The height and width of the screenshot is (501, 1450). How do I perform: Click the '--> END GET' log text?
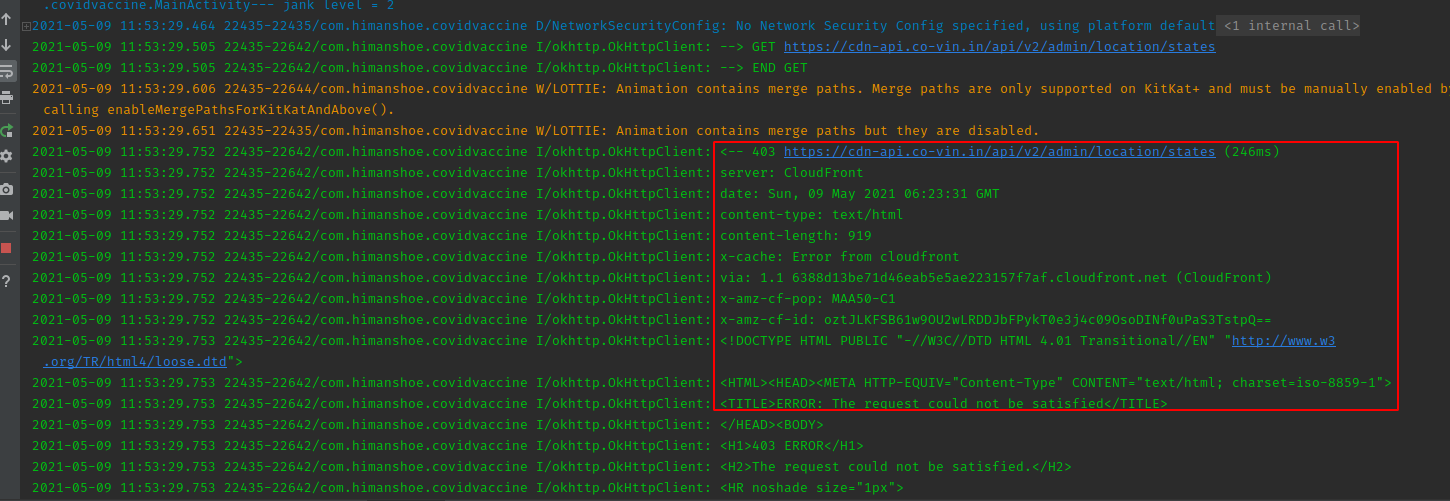tap(763, 68)
